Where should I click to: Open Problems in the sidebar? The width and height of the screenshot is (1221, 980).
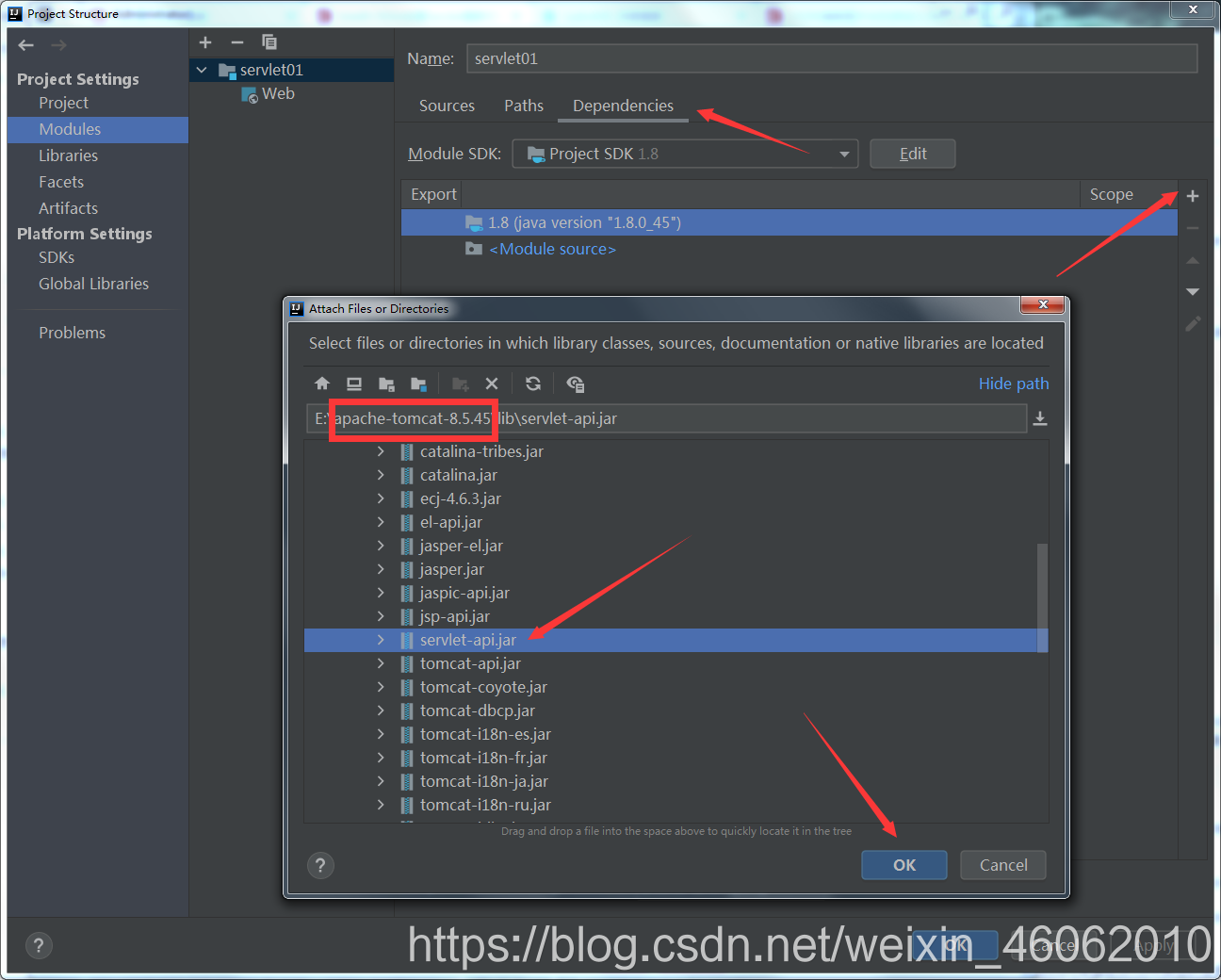(x=72, y=333)
